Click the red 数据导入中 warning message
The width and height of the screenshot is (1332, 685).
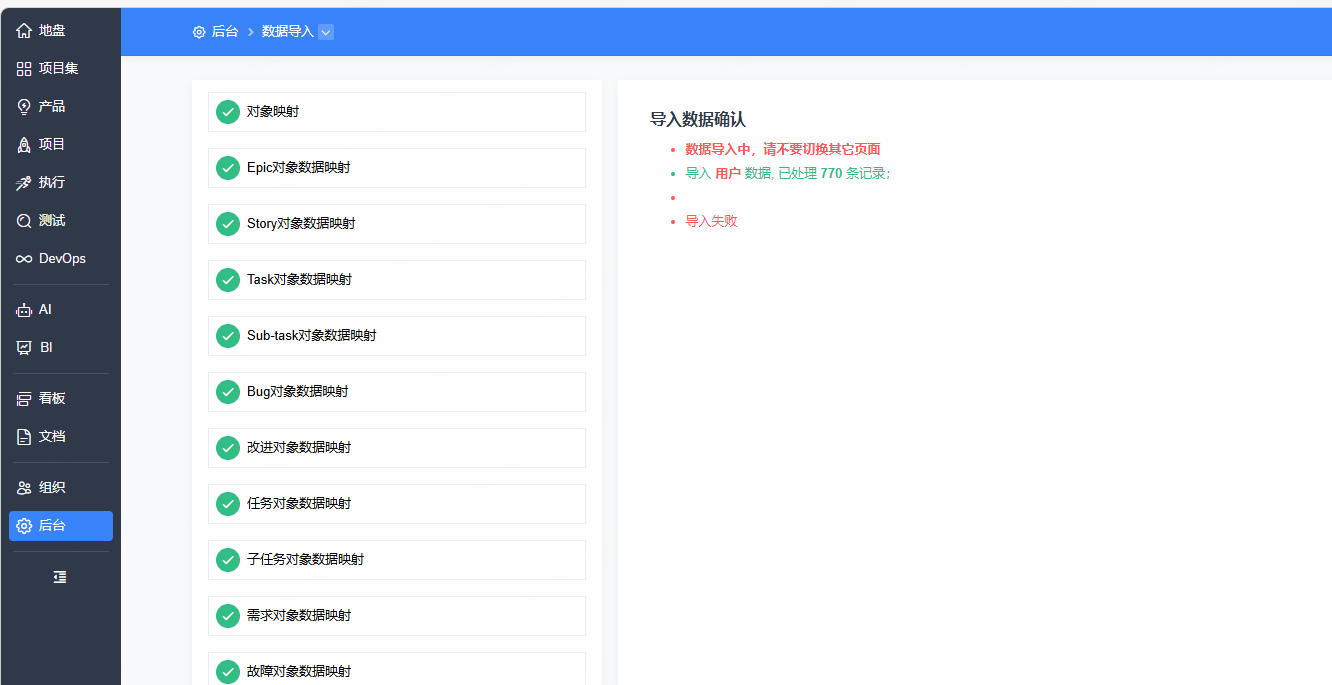tap(783, 149)
